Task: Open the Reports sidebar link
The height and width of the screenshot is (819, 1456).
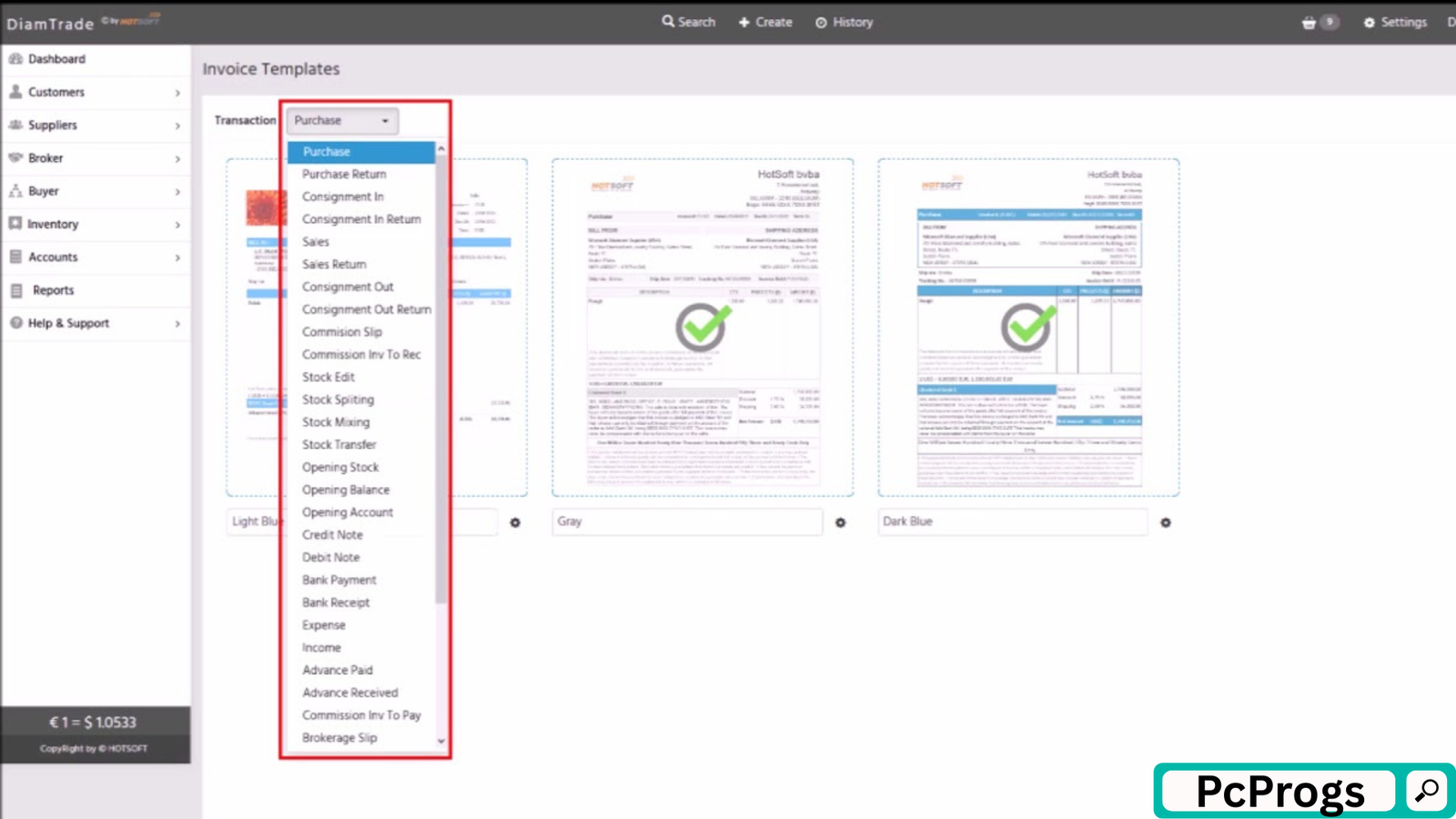Action: [53, 290]
